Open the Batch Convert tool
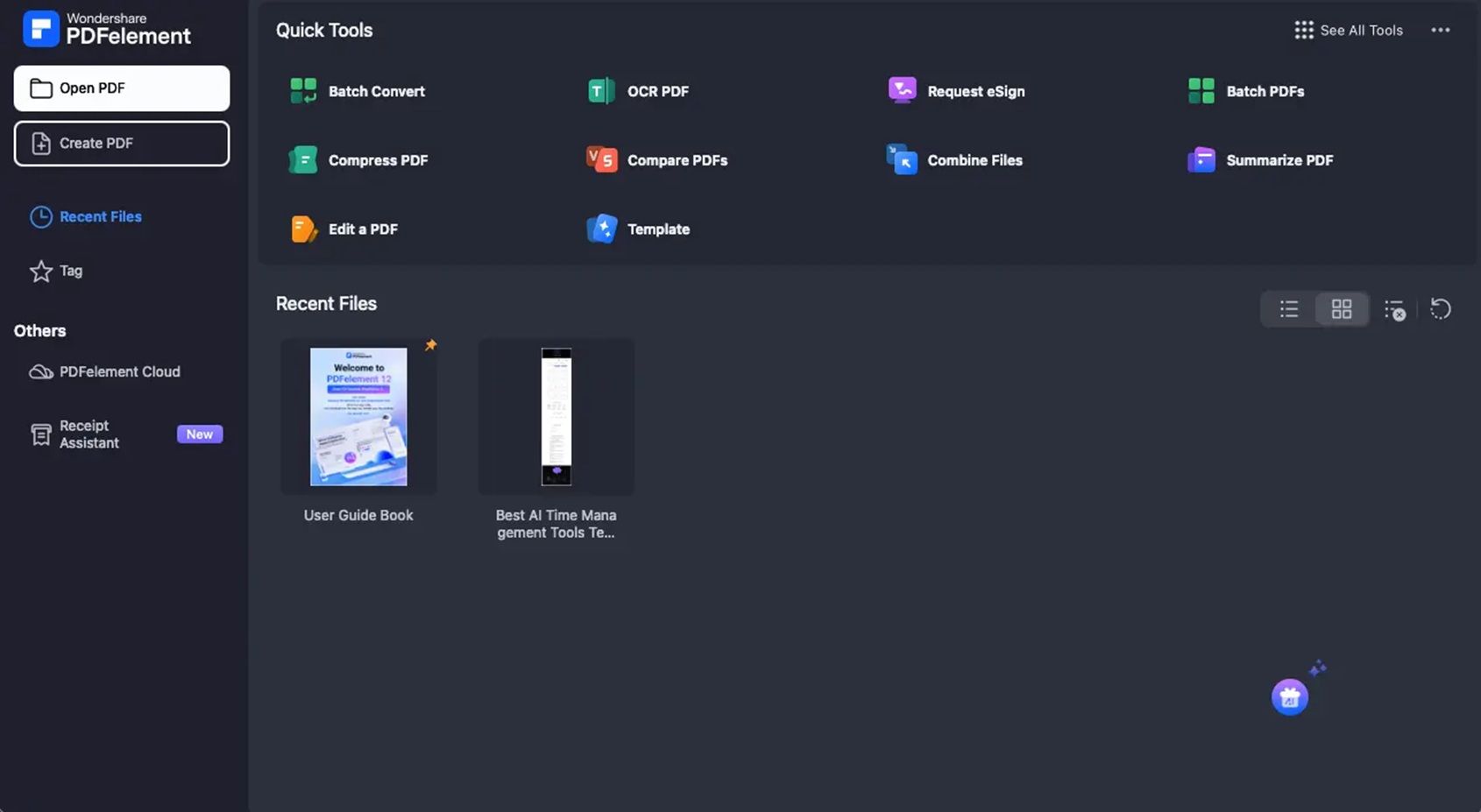The width and height of the screenshot is (1481, 812). [357, 91]
